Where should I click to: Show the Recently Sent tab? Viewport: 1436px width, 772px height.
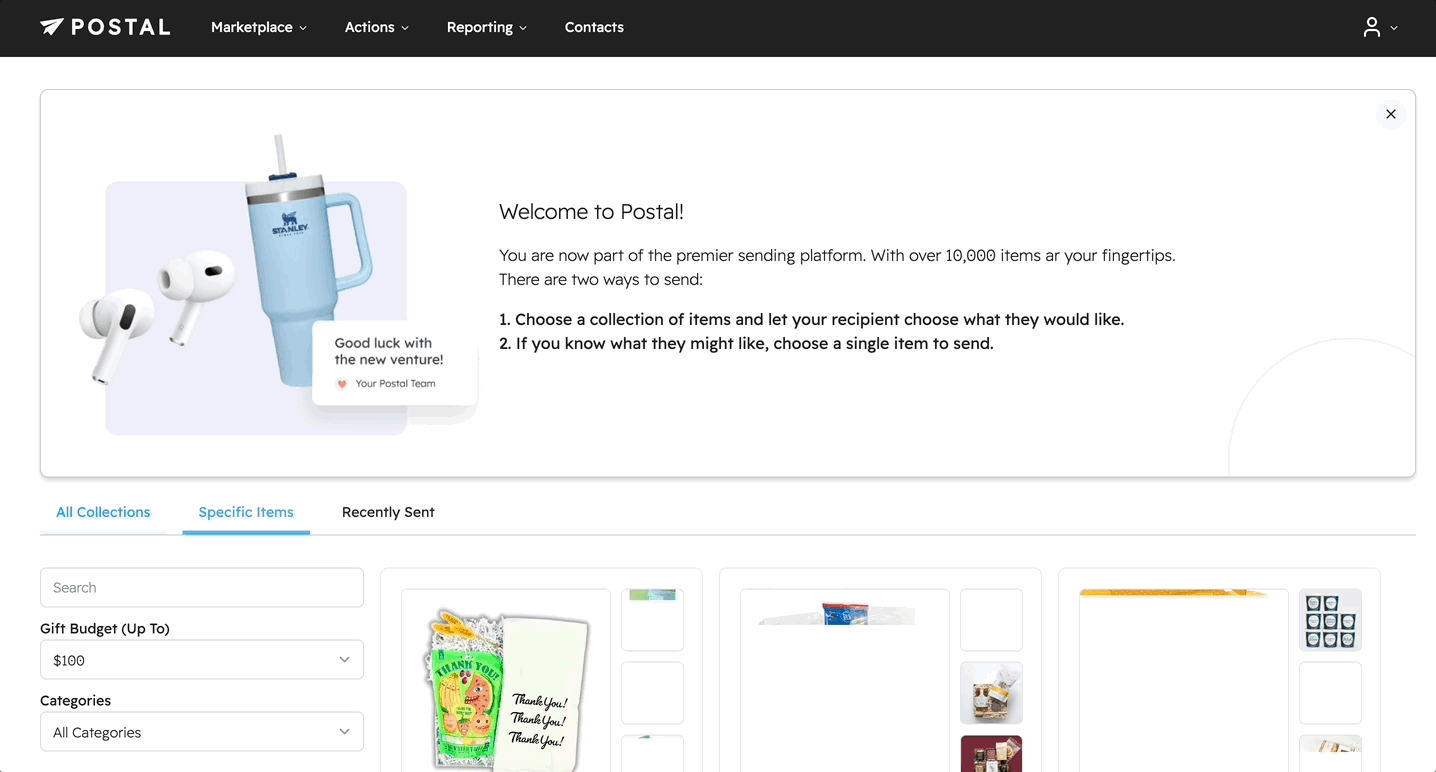pyautogui.click(x=388, y=512)
